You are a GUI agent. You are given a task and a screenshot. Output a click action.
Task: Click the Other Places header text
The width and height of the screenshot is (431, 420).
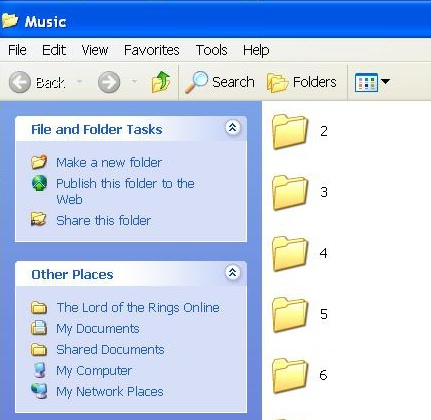pyautogui.click(x=72, y=275)
